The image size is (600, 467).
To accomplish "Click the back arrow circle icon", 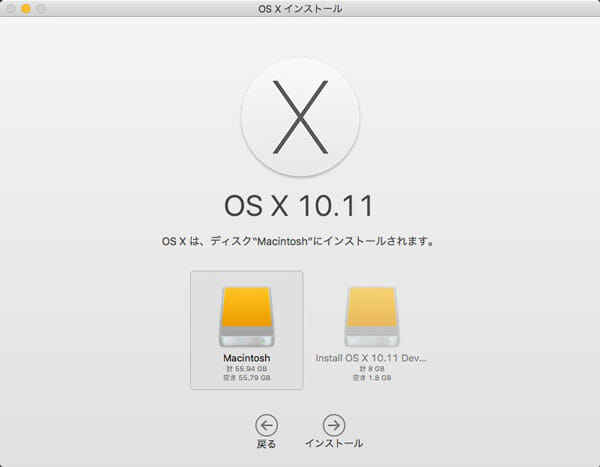I will coord(266,424).
